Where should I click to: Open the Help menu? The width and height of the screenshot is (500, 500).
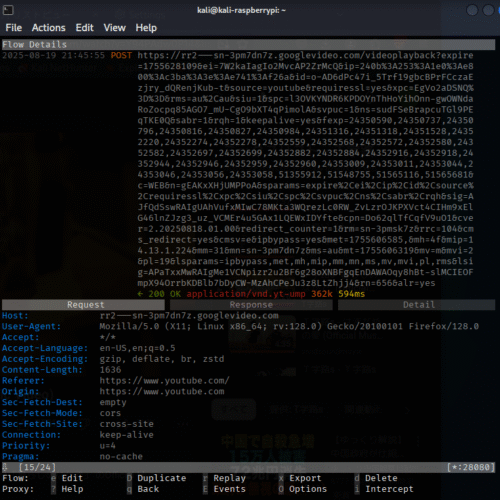tap(146, 28)
